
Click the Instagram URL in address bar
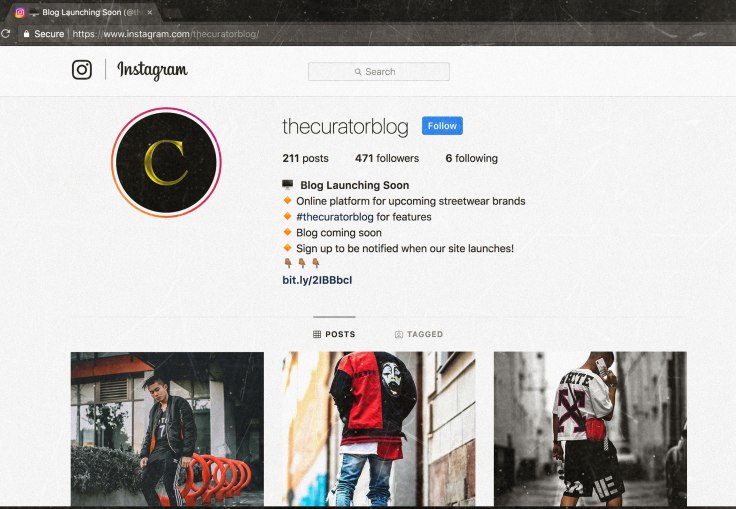(166, 34)
